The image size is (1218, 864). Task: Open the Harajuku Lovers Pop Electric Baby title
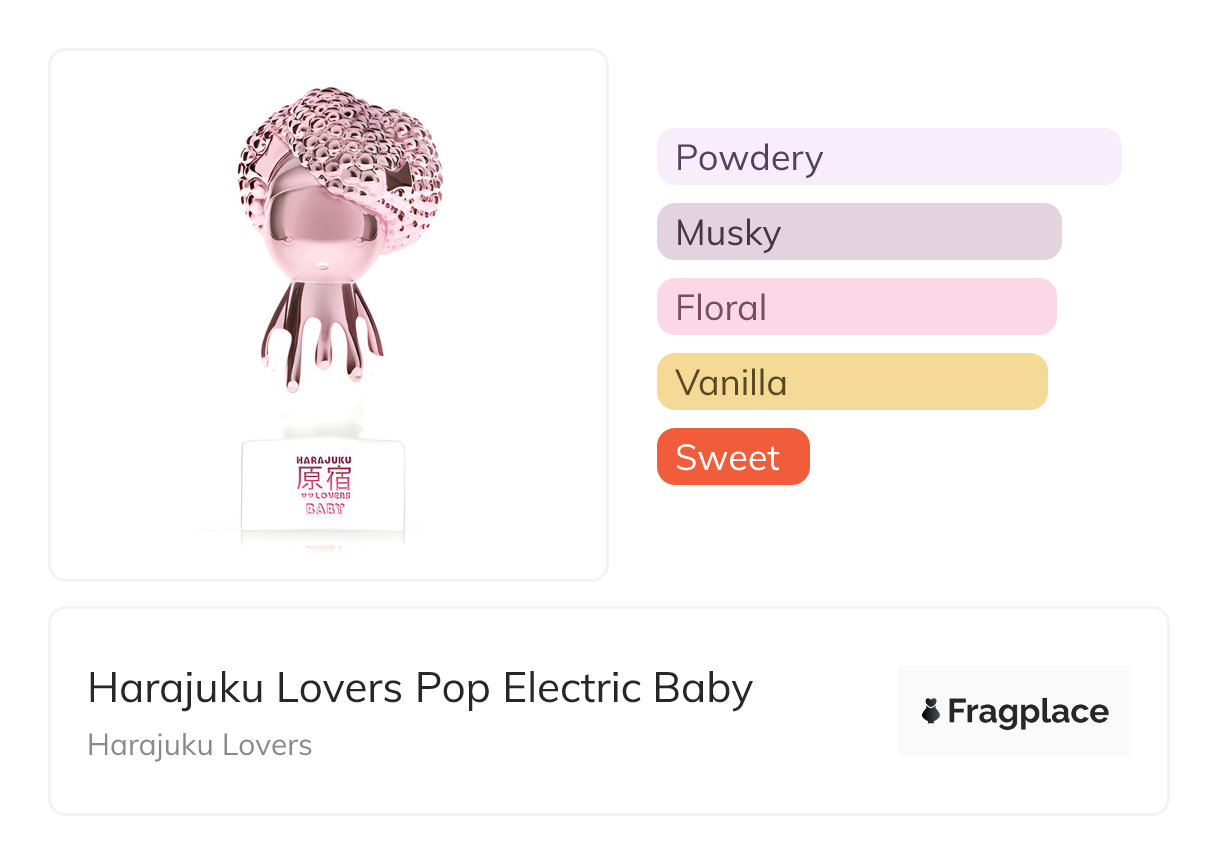(420, 689)
